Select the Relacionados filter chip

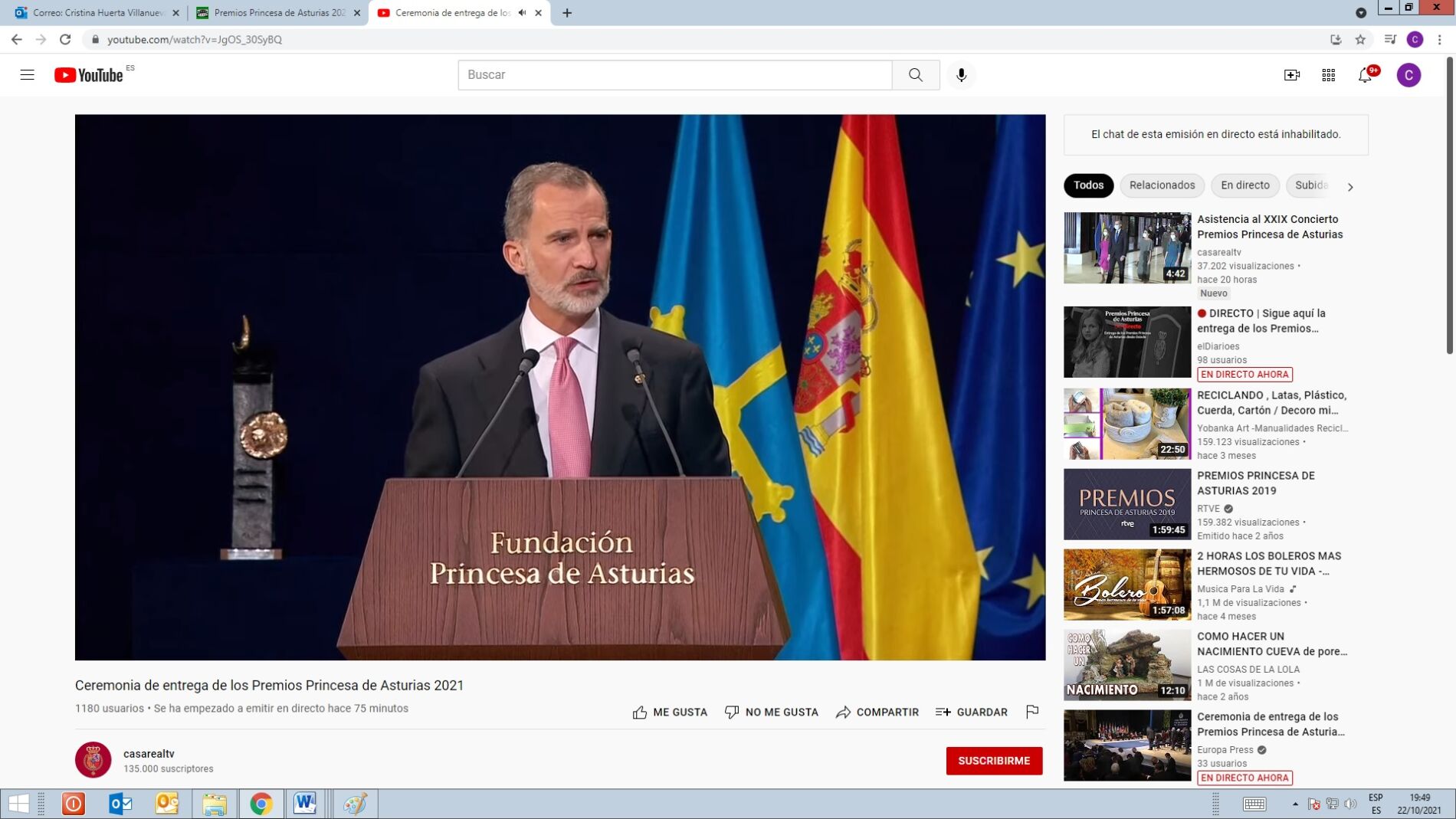(1161, 185)
